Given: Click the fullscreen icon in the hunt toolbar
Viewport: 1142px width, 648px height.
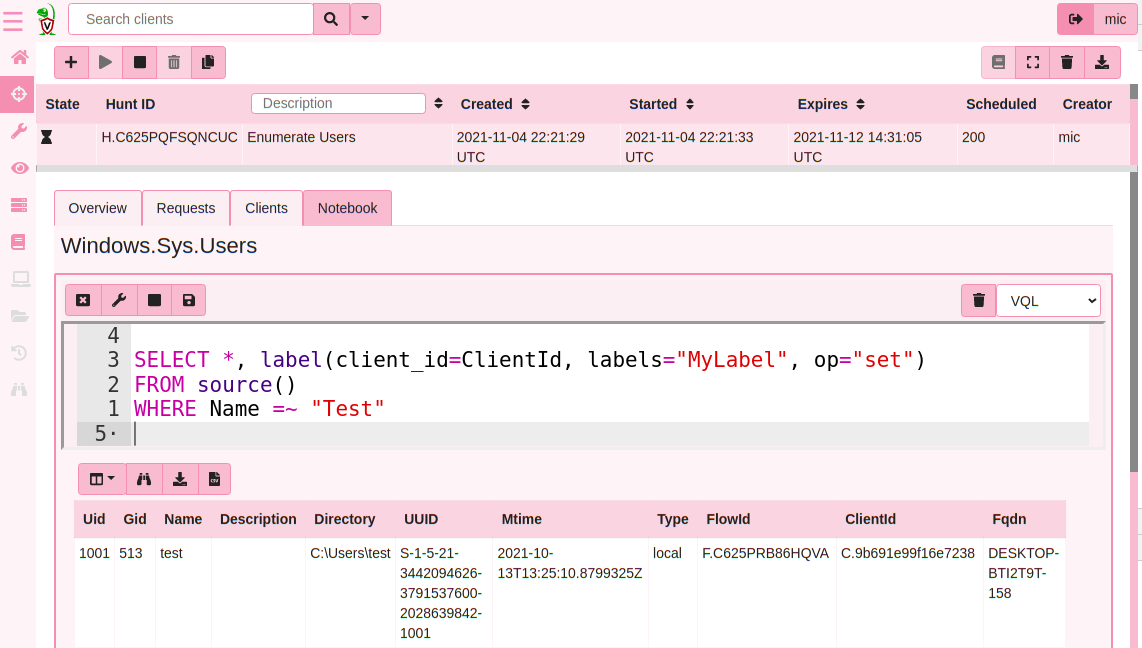Looking at the screenshot, I should (x=1033, y=62).
